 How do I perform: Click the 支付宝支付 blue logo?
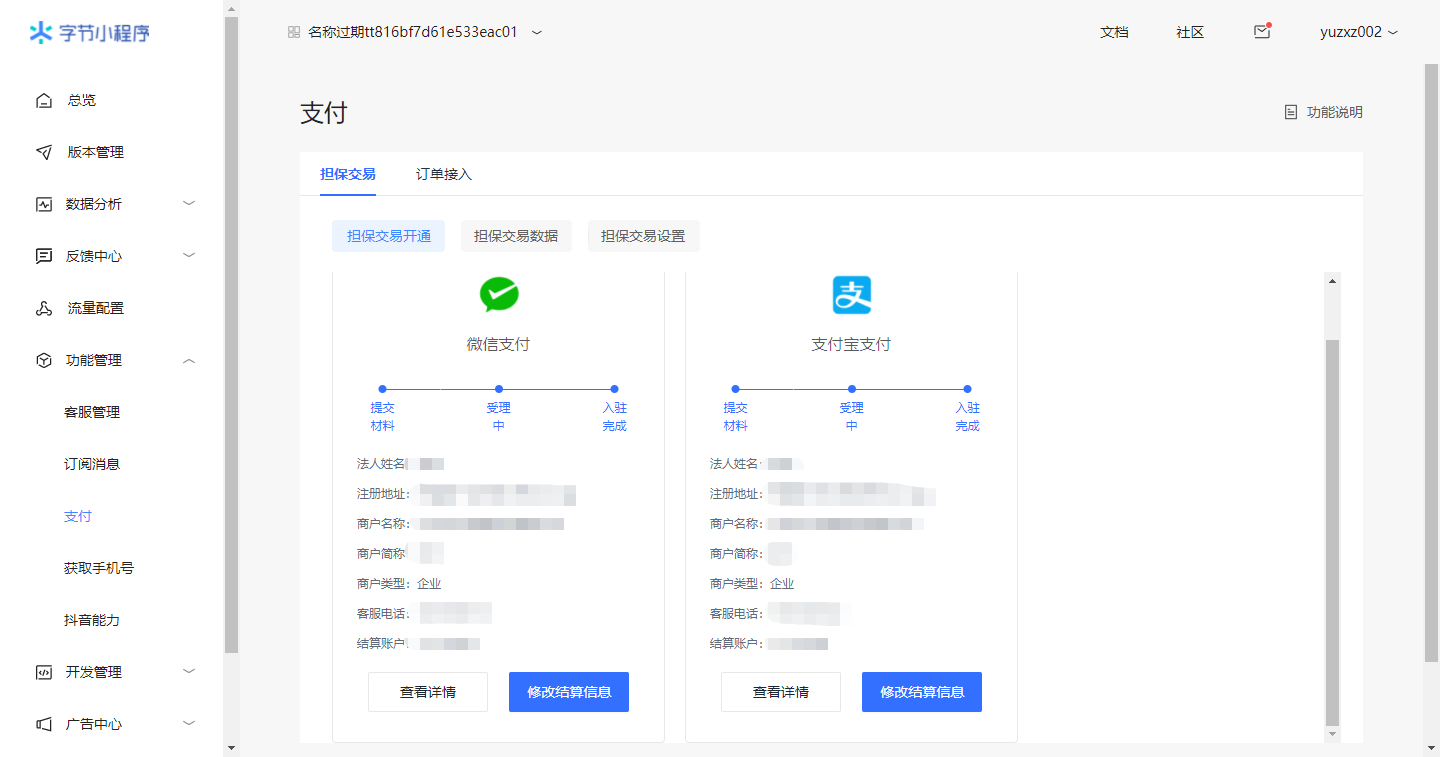coord(852,295)
